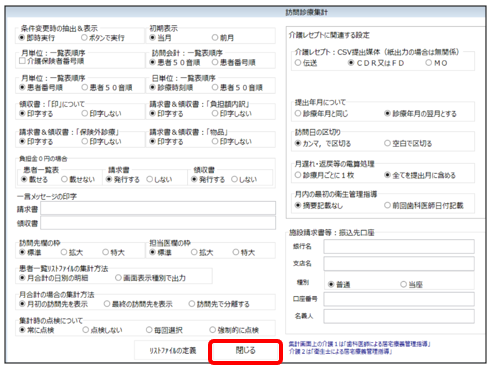Select 普通 account type

(x=331, y=284)
